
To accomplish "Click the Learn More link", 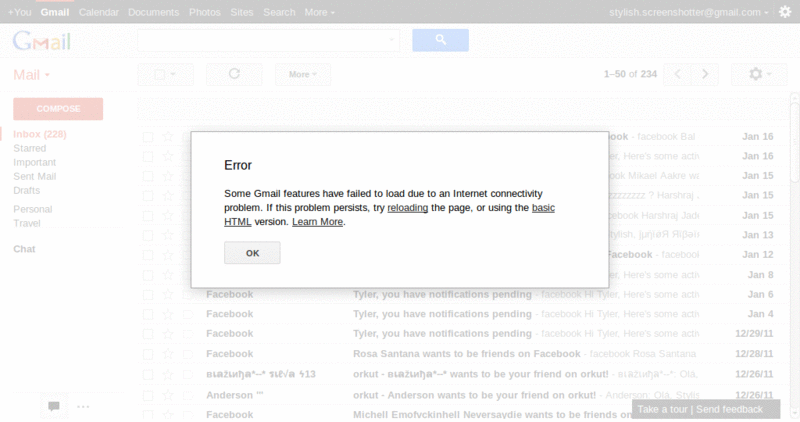I will tap(317, 221).
